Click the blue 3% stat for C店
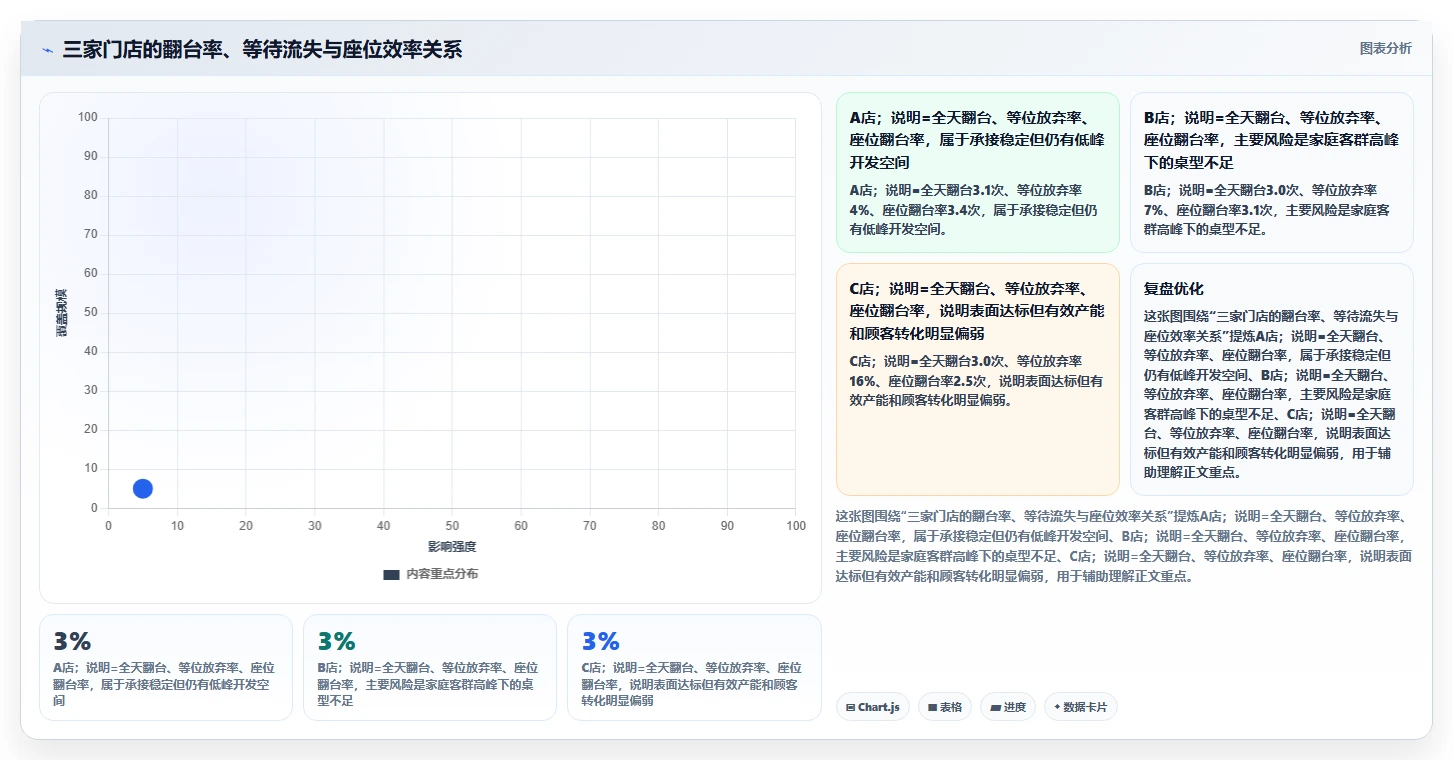This screenshot has height=760, width=1453. click(600, 641)
